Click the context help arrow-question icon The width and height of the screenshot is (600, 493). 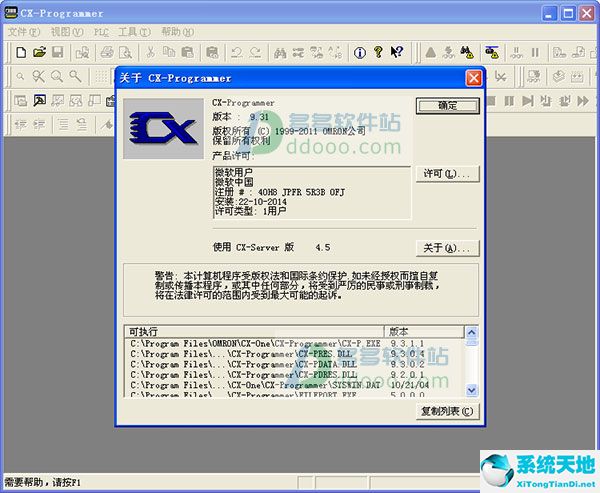pyautogui.click(x=397, y=52)
